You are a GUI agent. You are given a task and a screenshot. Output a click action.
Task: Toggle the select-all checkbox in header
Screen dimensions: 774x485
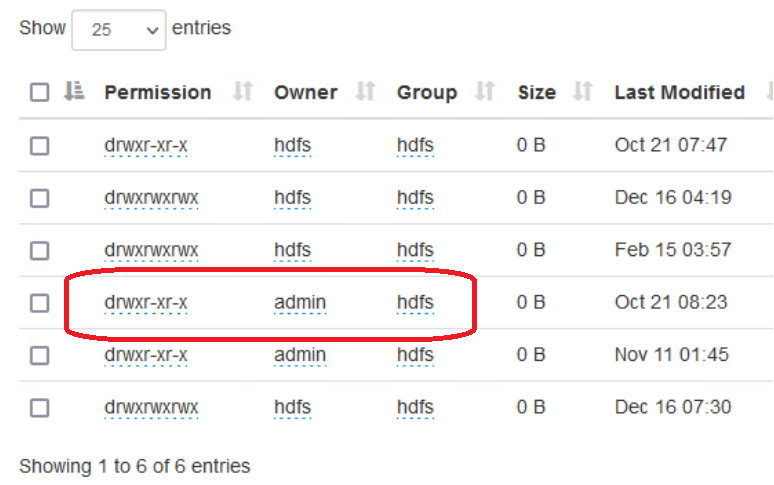tap(39, 93)
